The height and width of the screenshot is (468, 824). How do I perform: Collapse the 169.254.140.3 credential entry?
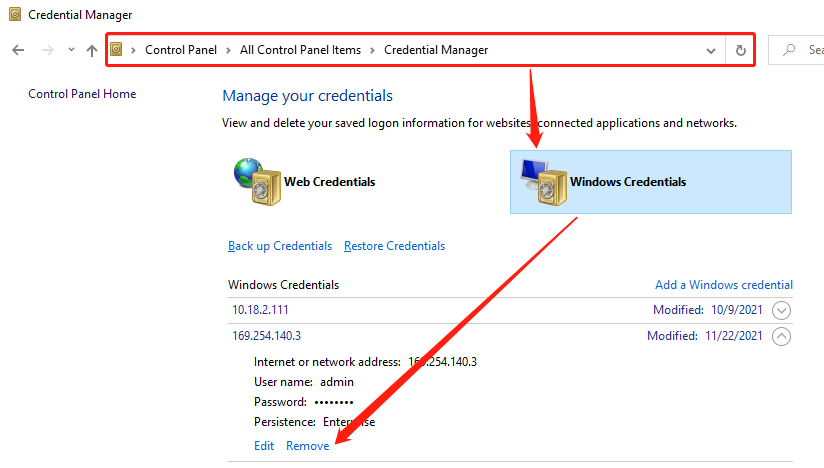point(782,336)
